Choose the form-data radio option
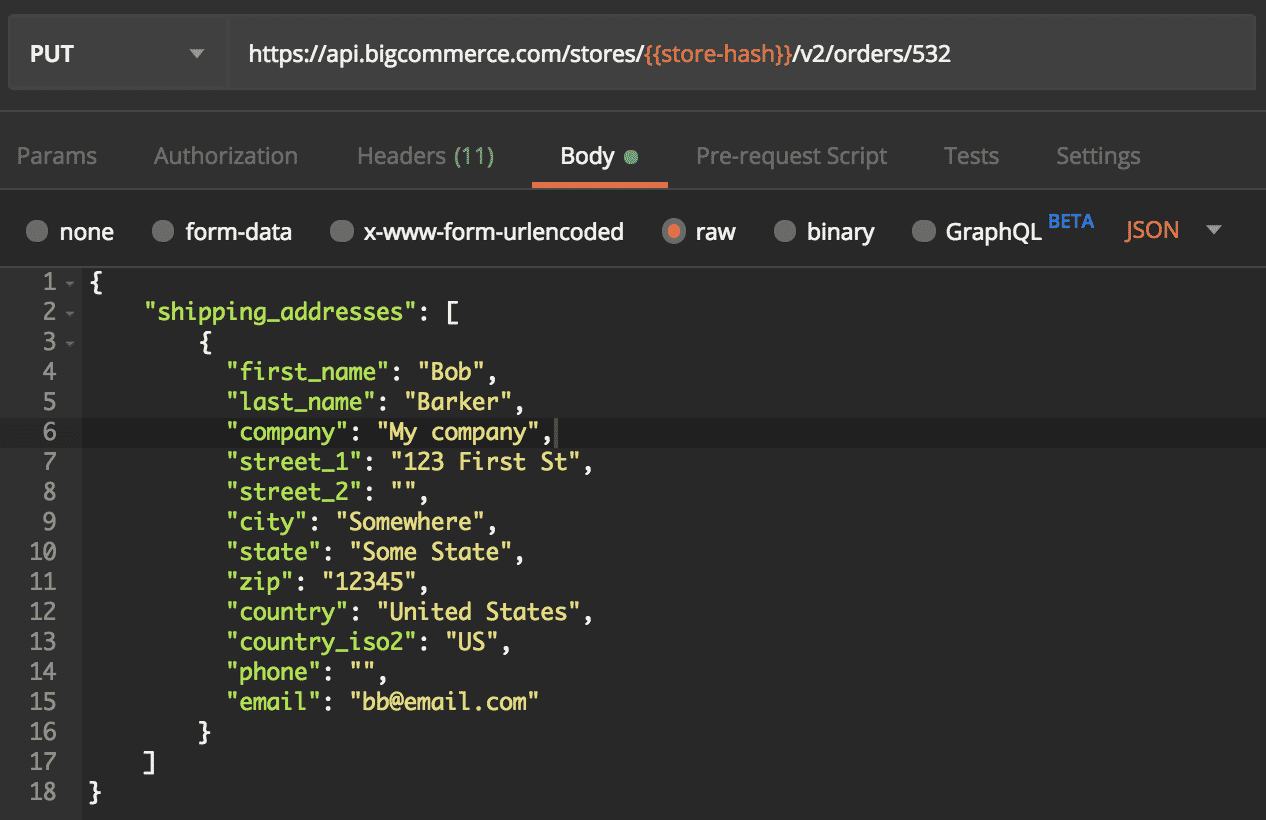Viewport: 1266px width, 820px height. coord(163,232)
